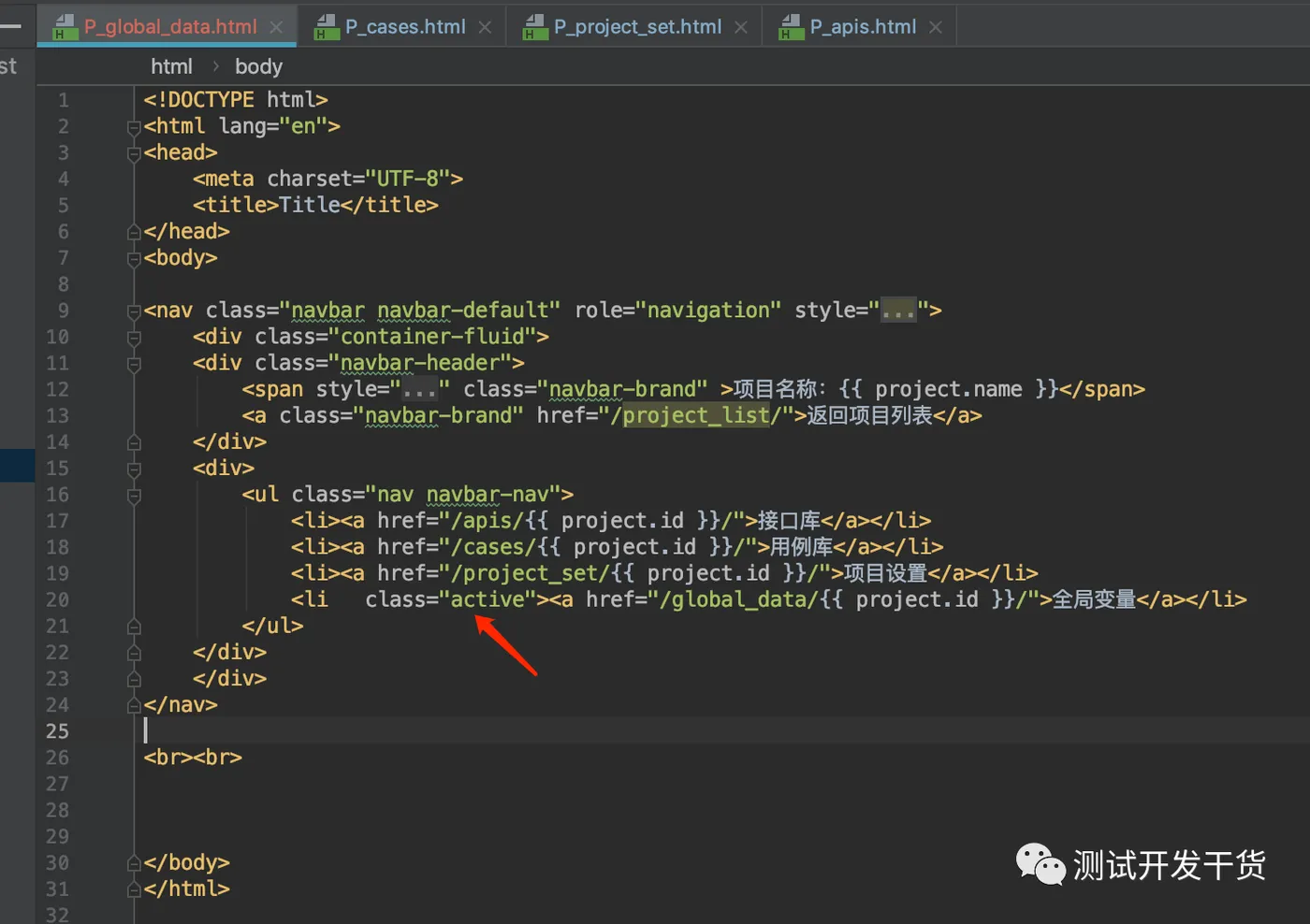Screen dimensions: 1310x924
Task: Click the "navbar-header" class value
Action: pyautogui.click(x=420, y=363)
